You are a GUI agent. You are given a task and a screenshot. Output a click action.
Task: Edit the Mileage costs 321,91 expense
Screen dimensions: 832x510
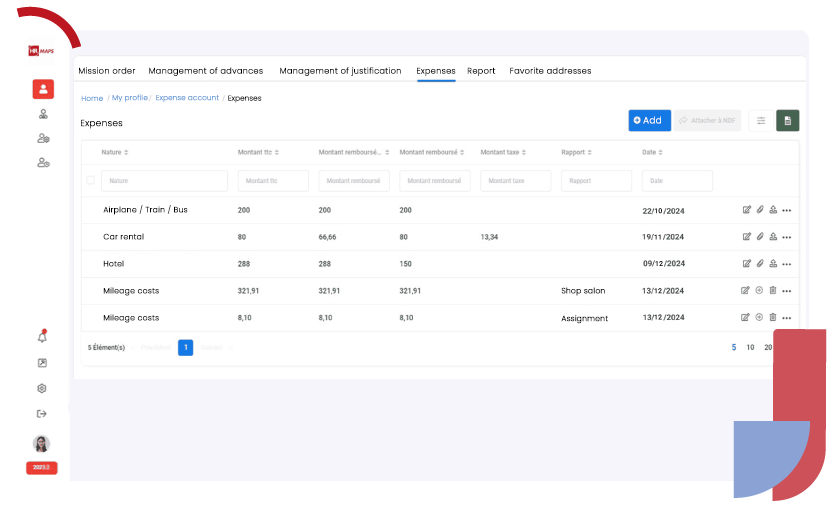[x=745, y=290]
